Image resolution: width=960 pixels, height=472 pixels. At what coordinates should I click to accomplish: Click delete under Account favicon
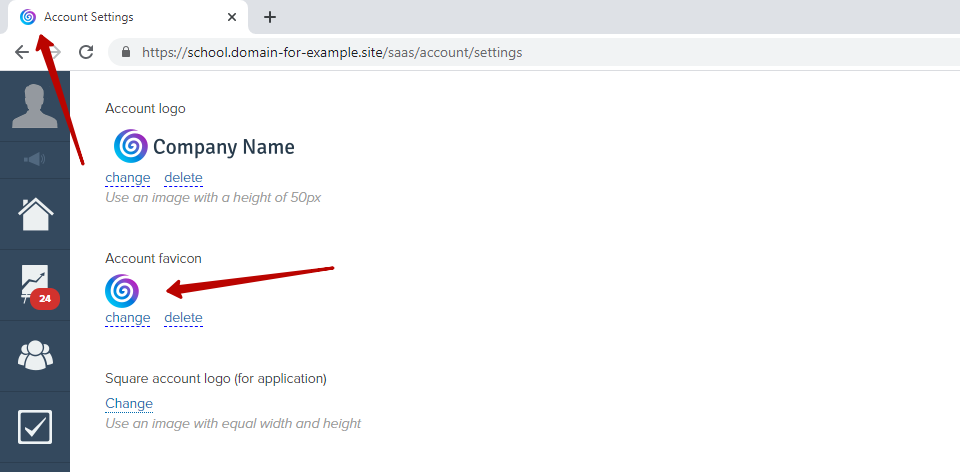[183, 318]
